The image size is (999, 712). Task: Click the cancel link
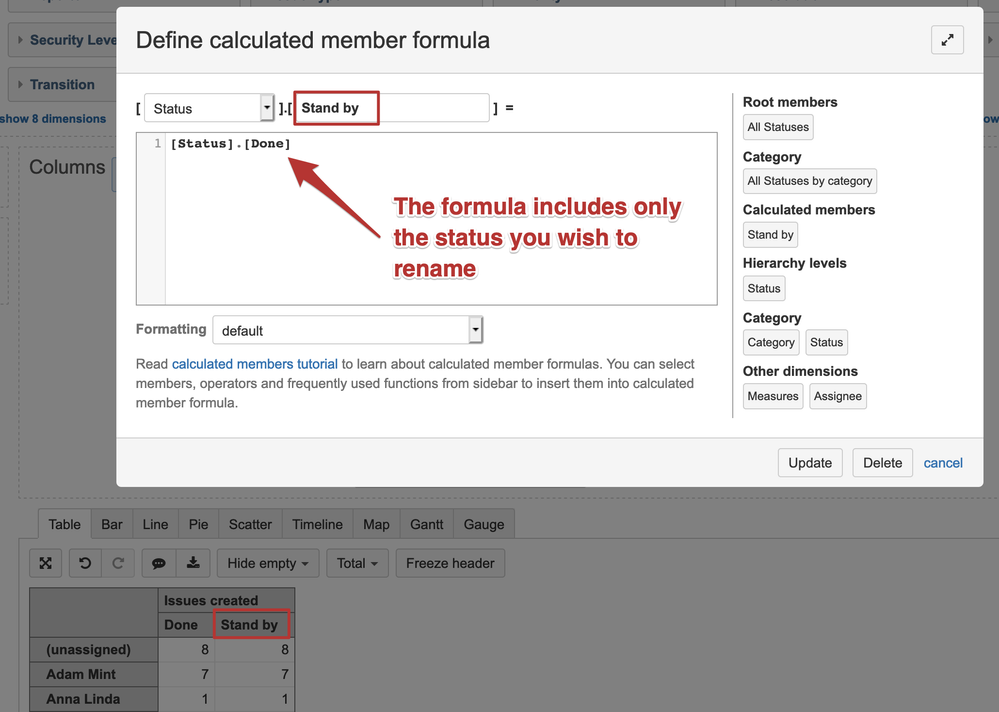[x=943, y=463]
